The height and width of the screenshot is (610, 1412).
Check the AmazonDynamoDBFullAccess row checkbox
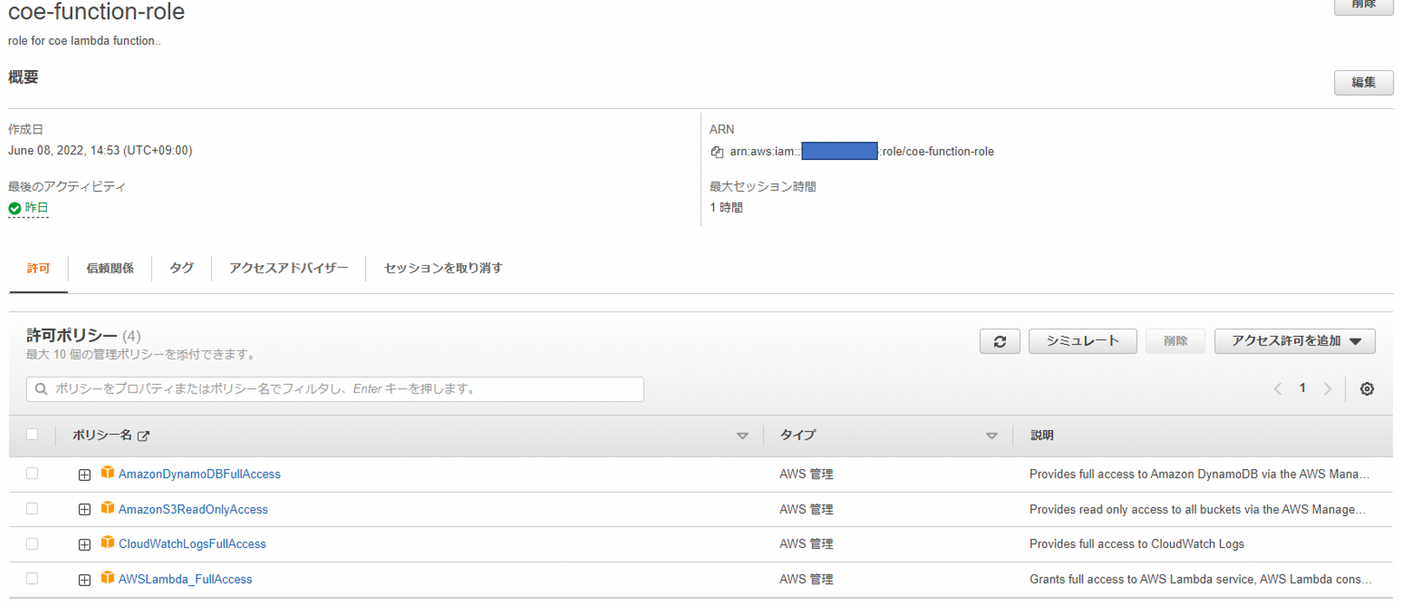[x=32, y=474]
